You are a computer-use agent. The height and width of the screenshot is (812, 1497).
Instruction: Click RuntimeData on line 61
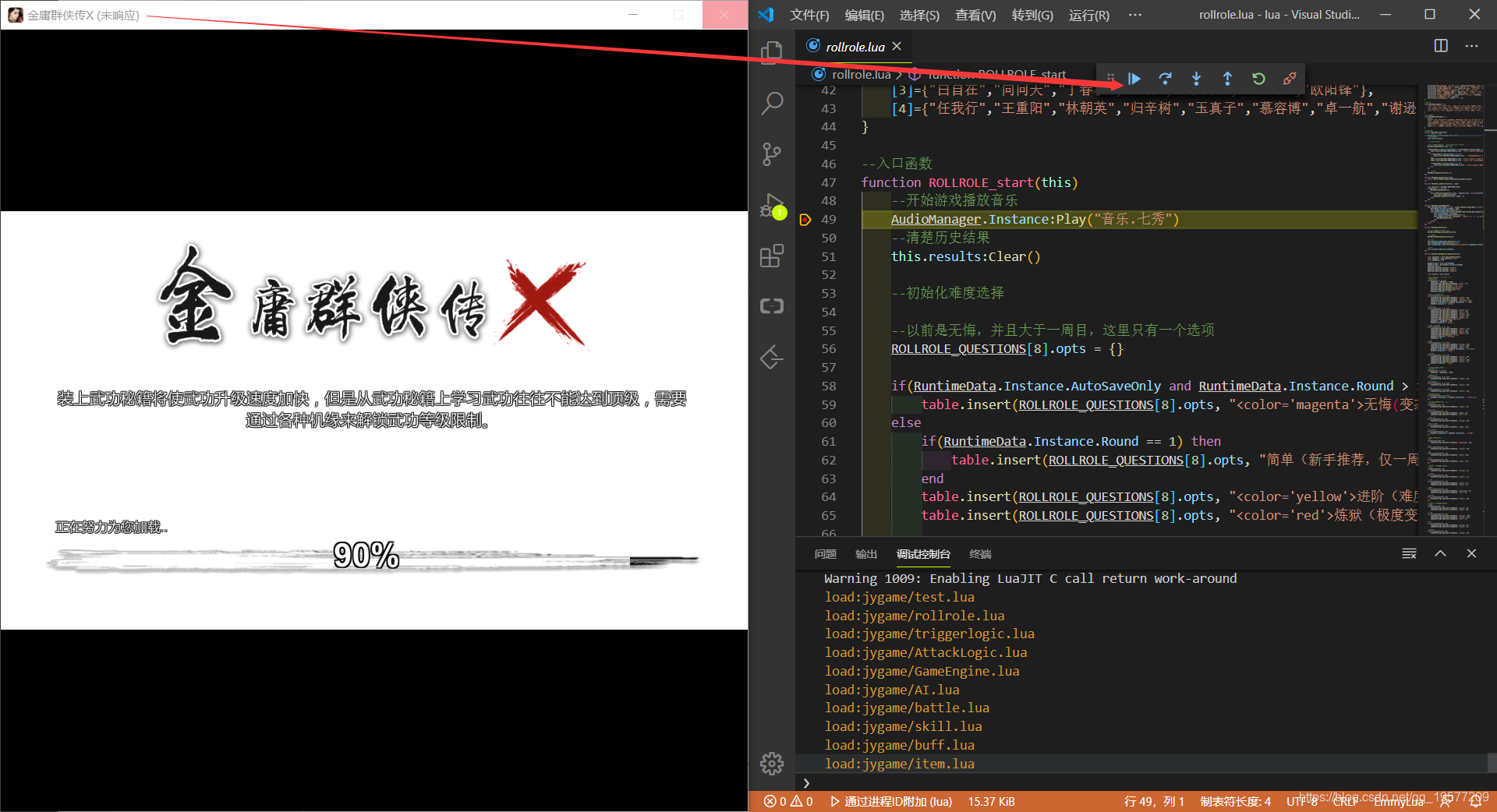985,442
